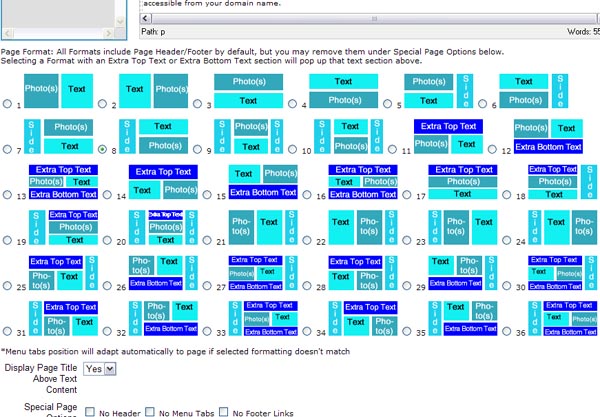Select format 11 radio button
This screenshot has height=417, width=600.
tap(392, 149)
